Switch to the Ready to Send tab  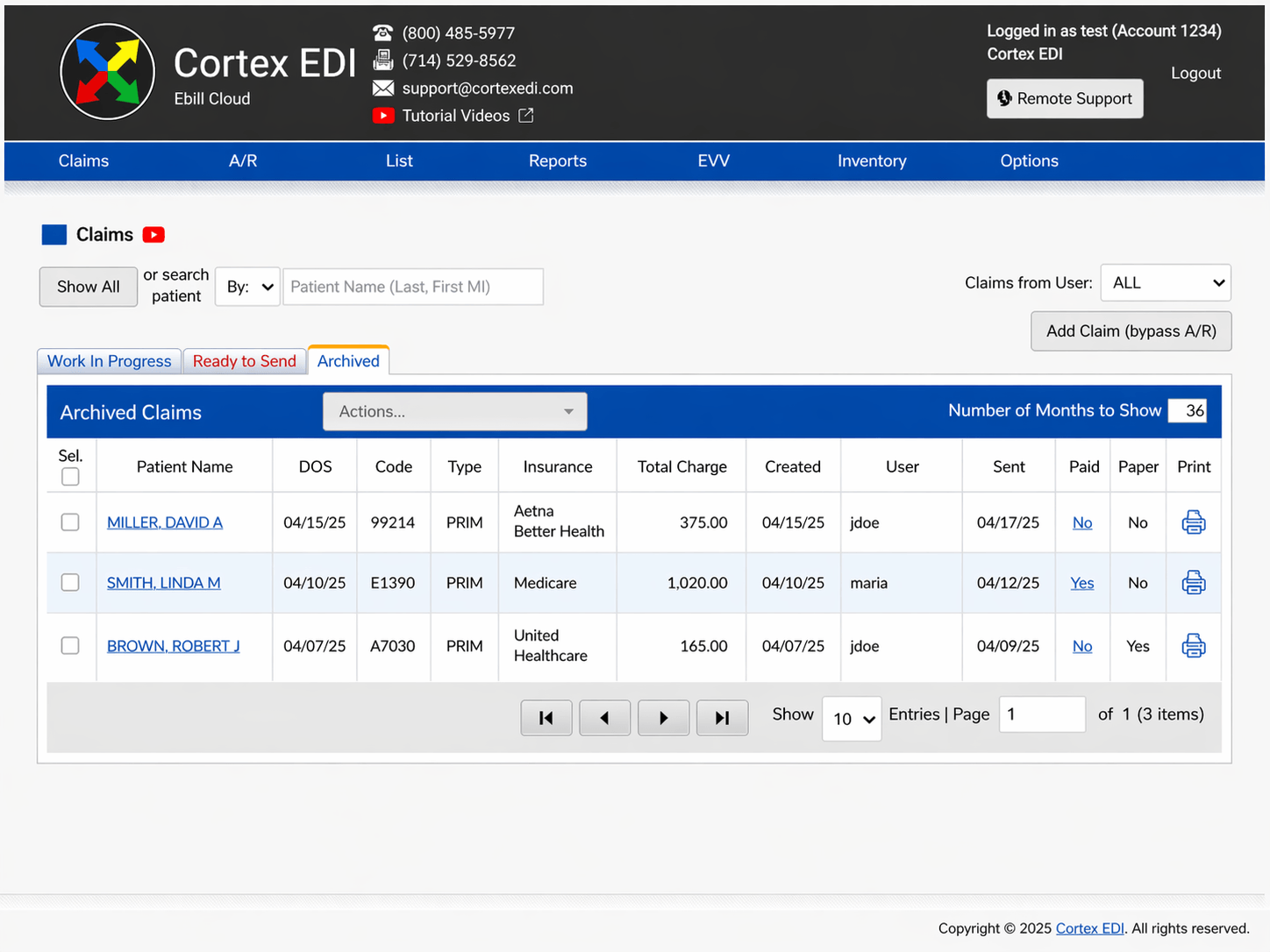(x=245, y=361)
